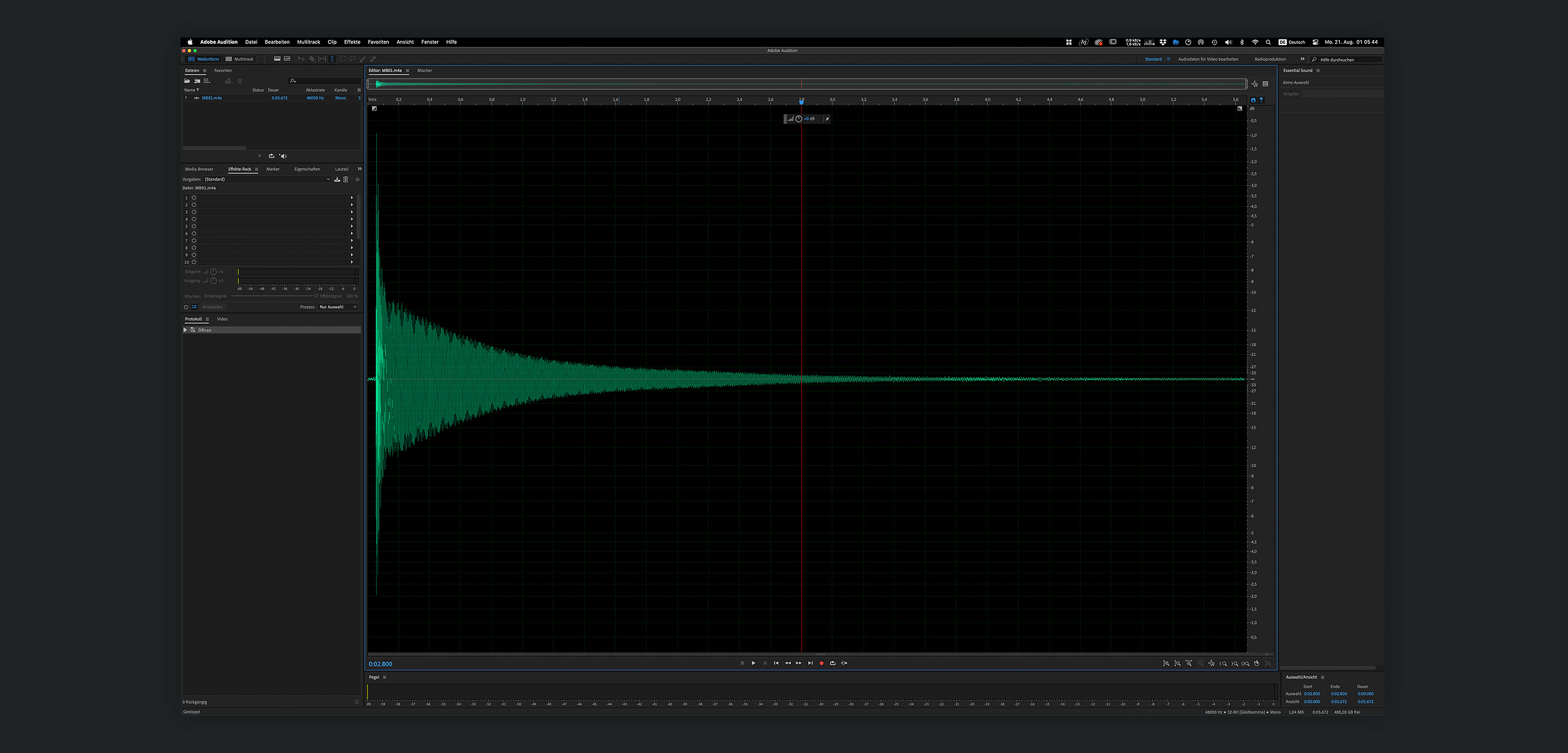Image resolution: width=1568 pixels, height=753 pixels.
Task: Click the spectral frequency display icon
Action: [x=277, y=59]
